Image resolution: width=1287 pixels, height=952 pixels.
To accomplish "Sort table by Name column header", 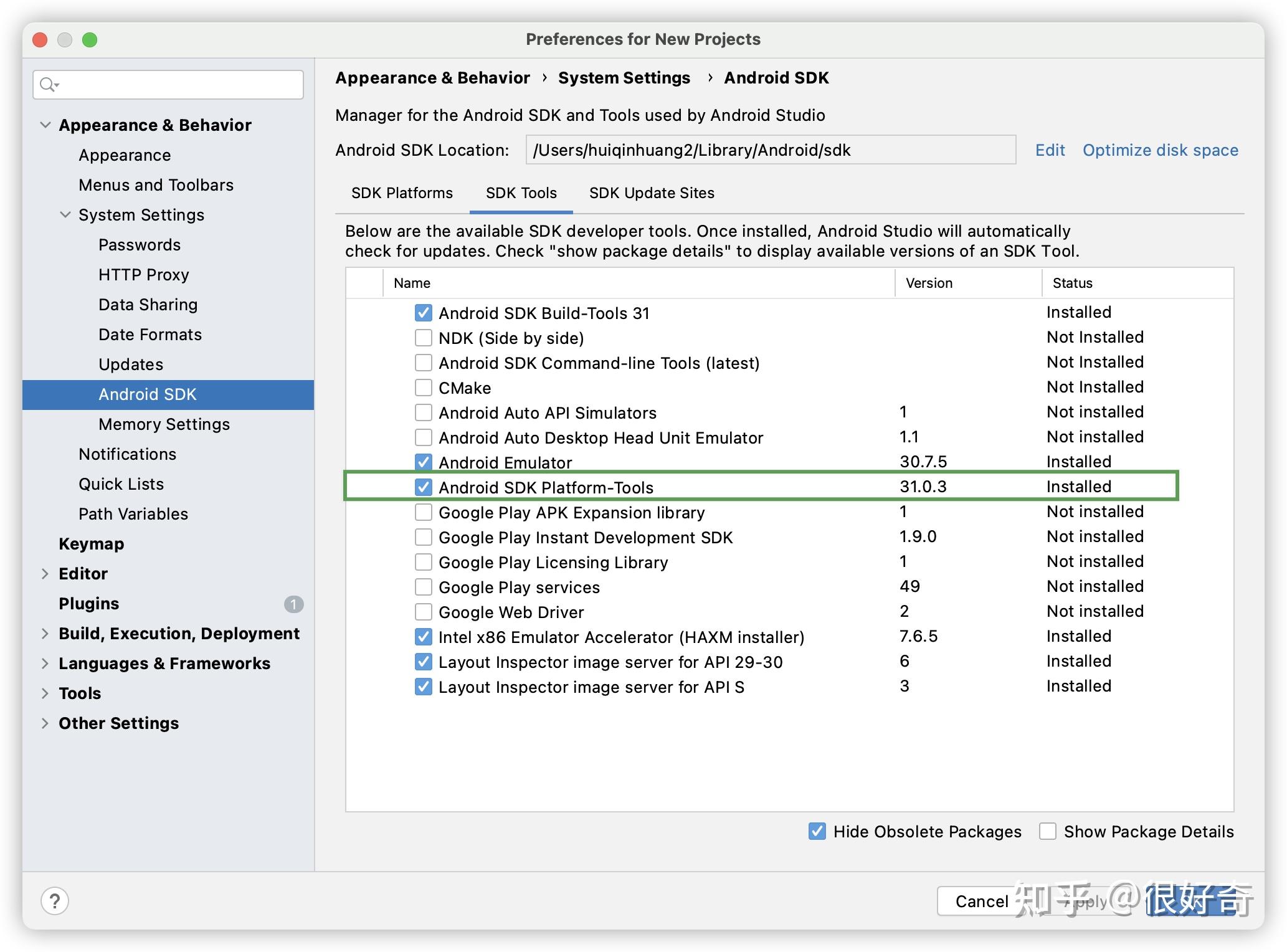I will coord(639,283).
